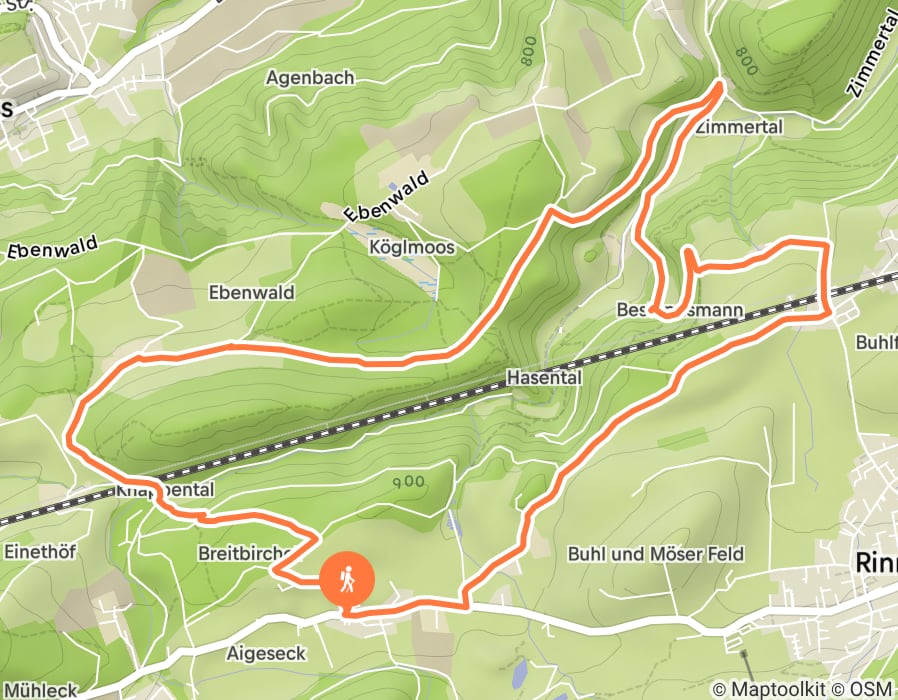
Task: Click the Rinn town label
Action: point(876,563)
